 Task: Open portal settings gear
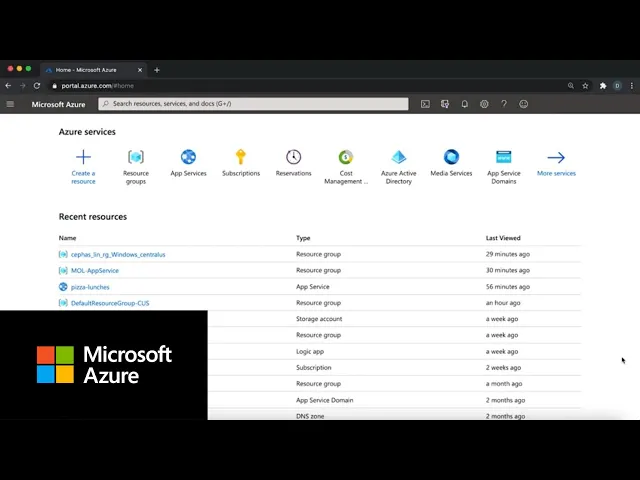click(x=484, y=104)
